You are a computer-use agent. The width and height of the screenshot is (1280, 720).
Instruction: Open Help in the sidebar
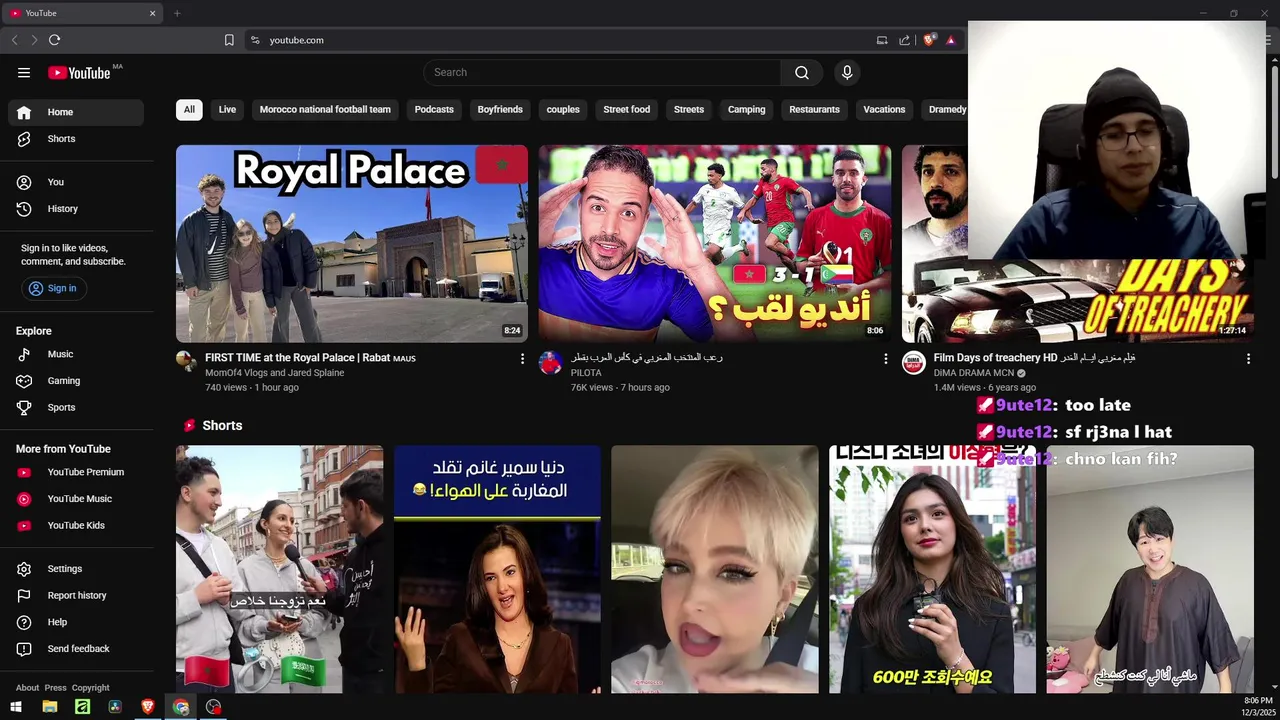(76, 622)
